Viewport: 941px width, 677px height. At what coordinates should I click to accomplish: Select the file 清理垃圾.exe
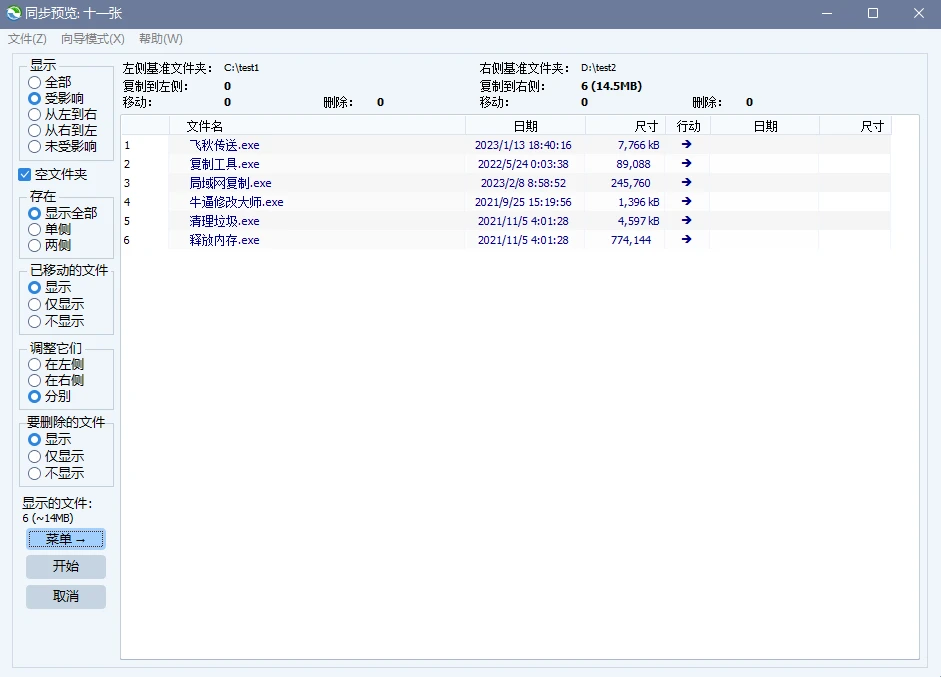click(224, 221)
